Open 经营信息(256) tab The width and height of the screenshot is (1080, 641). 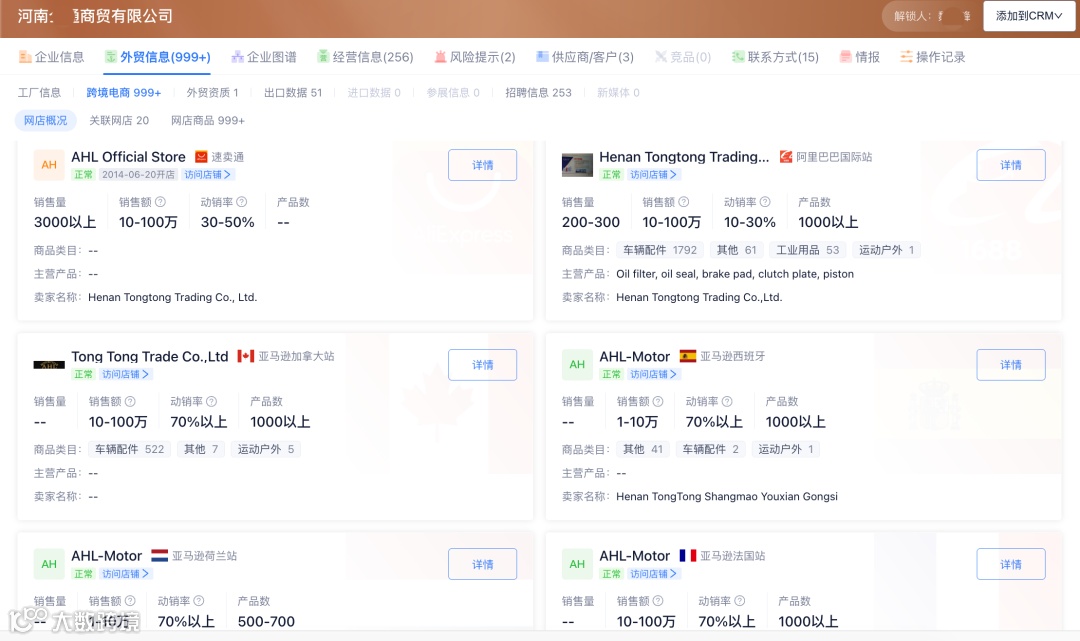coord(365,57)
